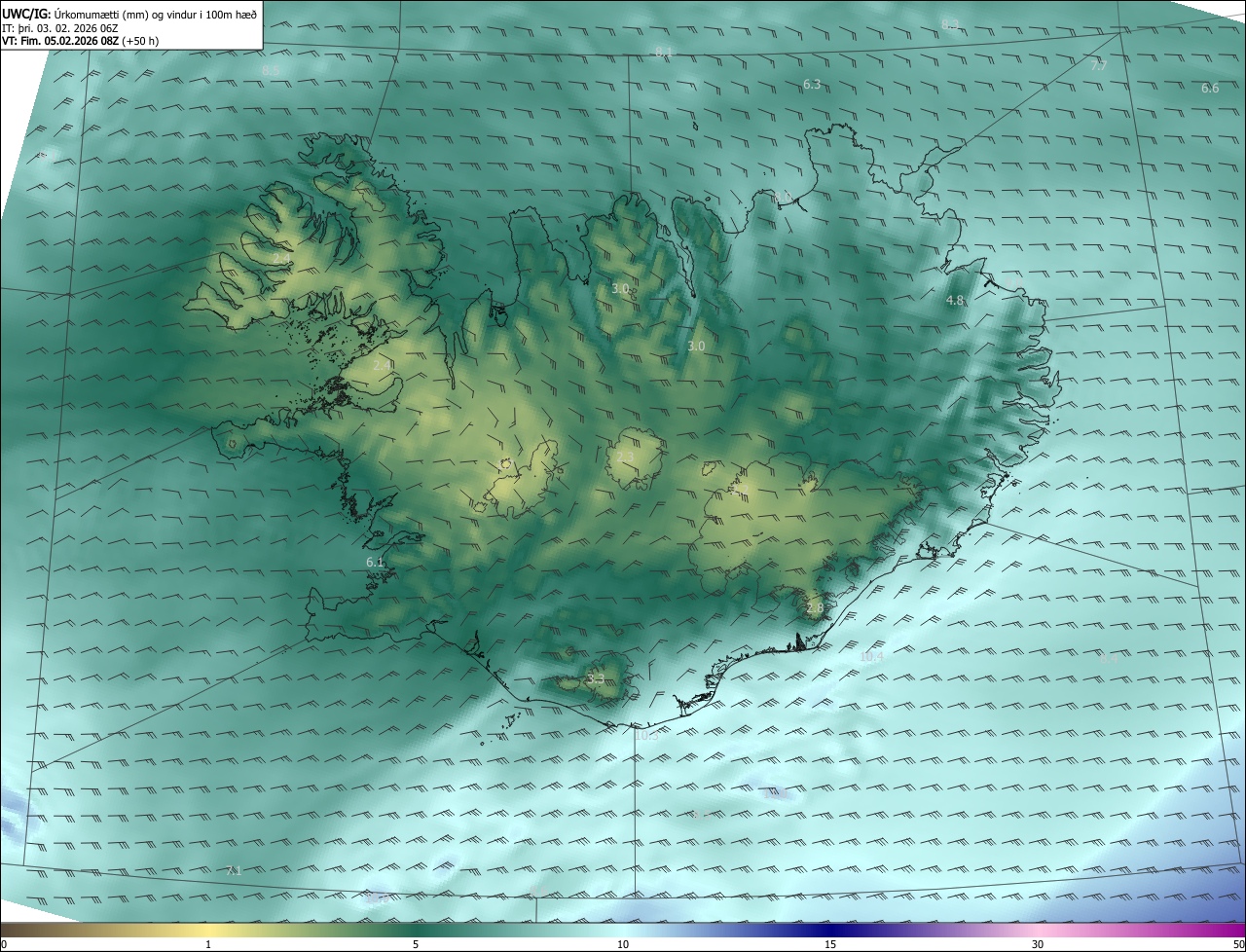The width and height of the screenshot is (1246, 952).
Task: Click the 'UWC/IG: Úrkomumætti' title line
Action: (x=129, y=14)
